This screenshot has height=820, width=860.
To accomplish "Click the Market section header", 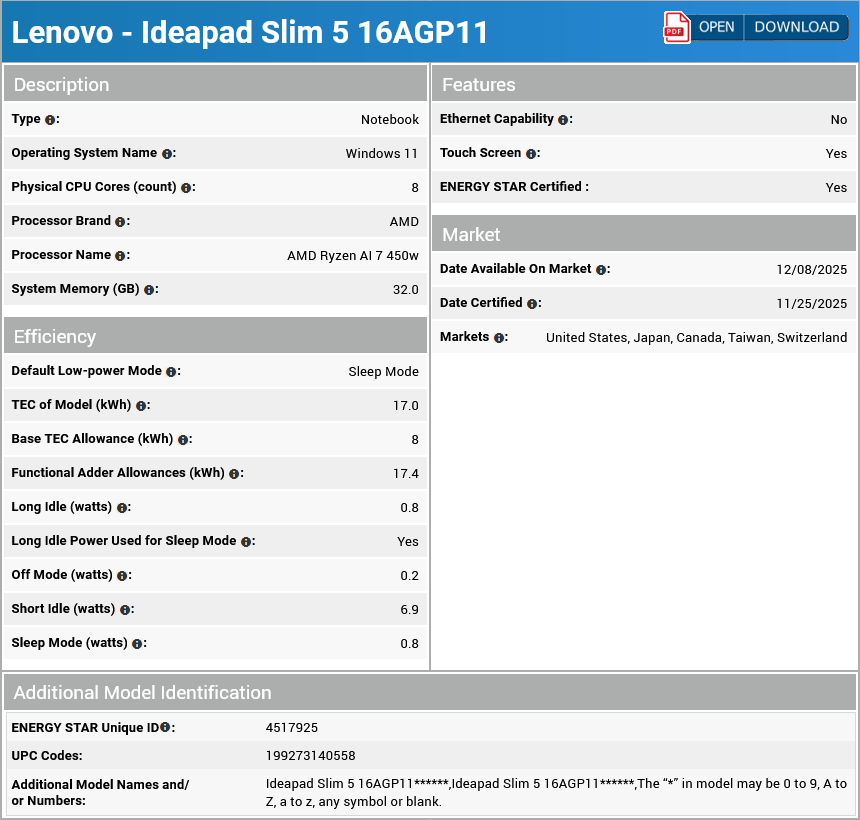I will [x=644, y=234].
